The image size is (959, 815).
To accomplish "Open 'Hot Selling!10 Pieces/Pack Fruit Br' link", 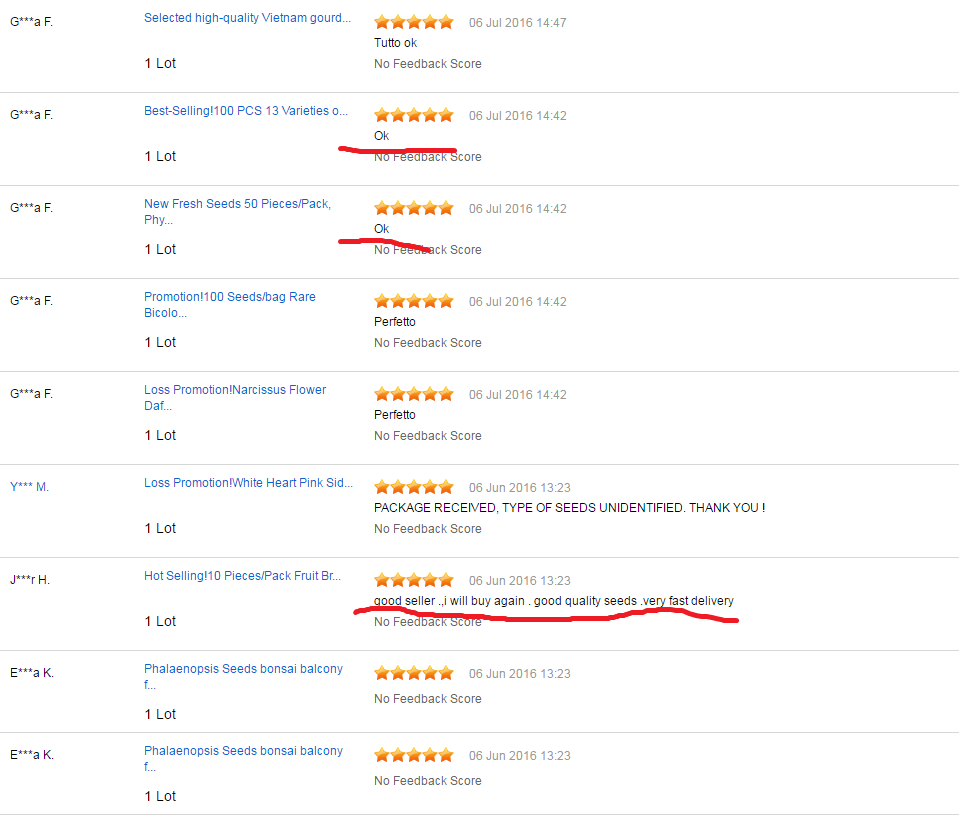I will pos(242,576).
